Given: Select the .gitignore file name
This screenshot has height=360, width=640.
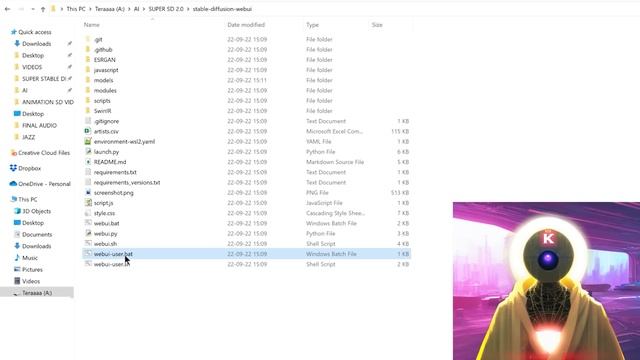Looking at the screenshot, I should [106, 121].
